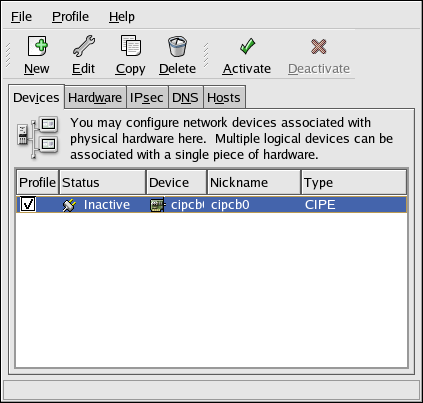Click the Delete trash can icon
The image size is (423, 403).
click(177, 46)
